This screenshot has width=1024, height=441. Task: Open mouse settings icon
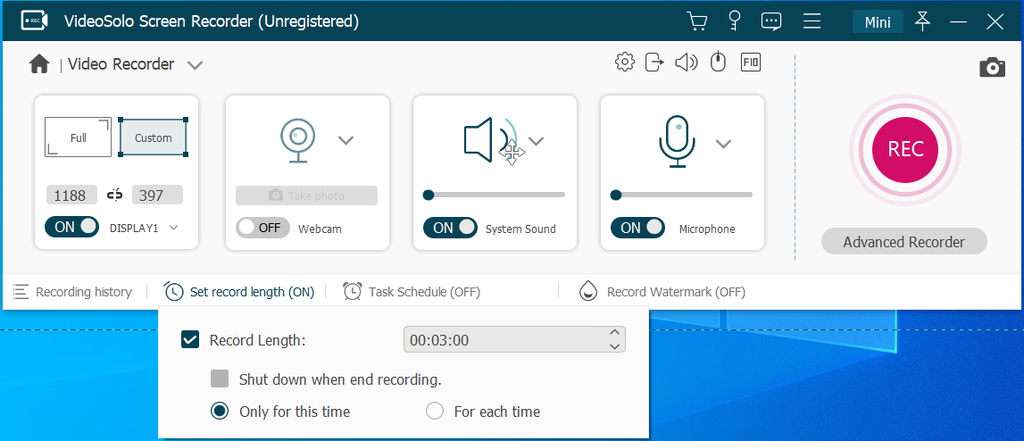tap(718, 62)
